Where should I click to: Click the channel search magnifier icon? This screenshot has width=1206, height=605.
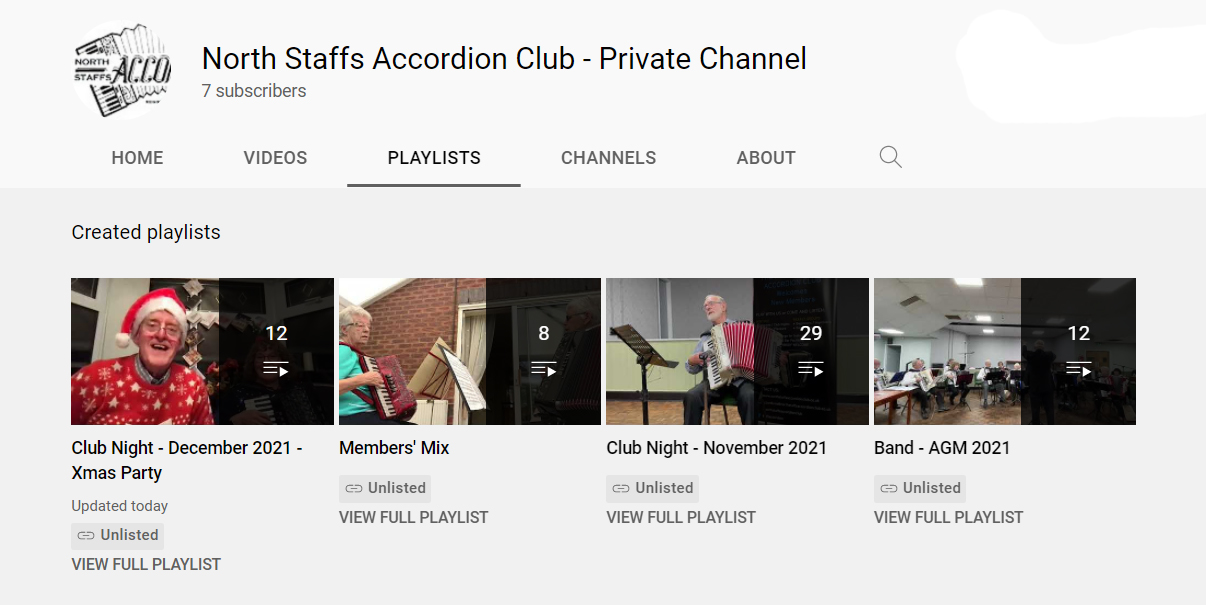coord(891,157)
